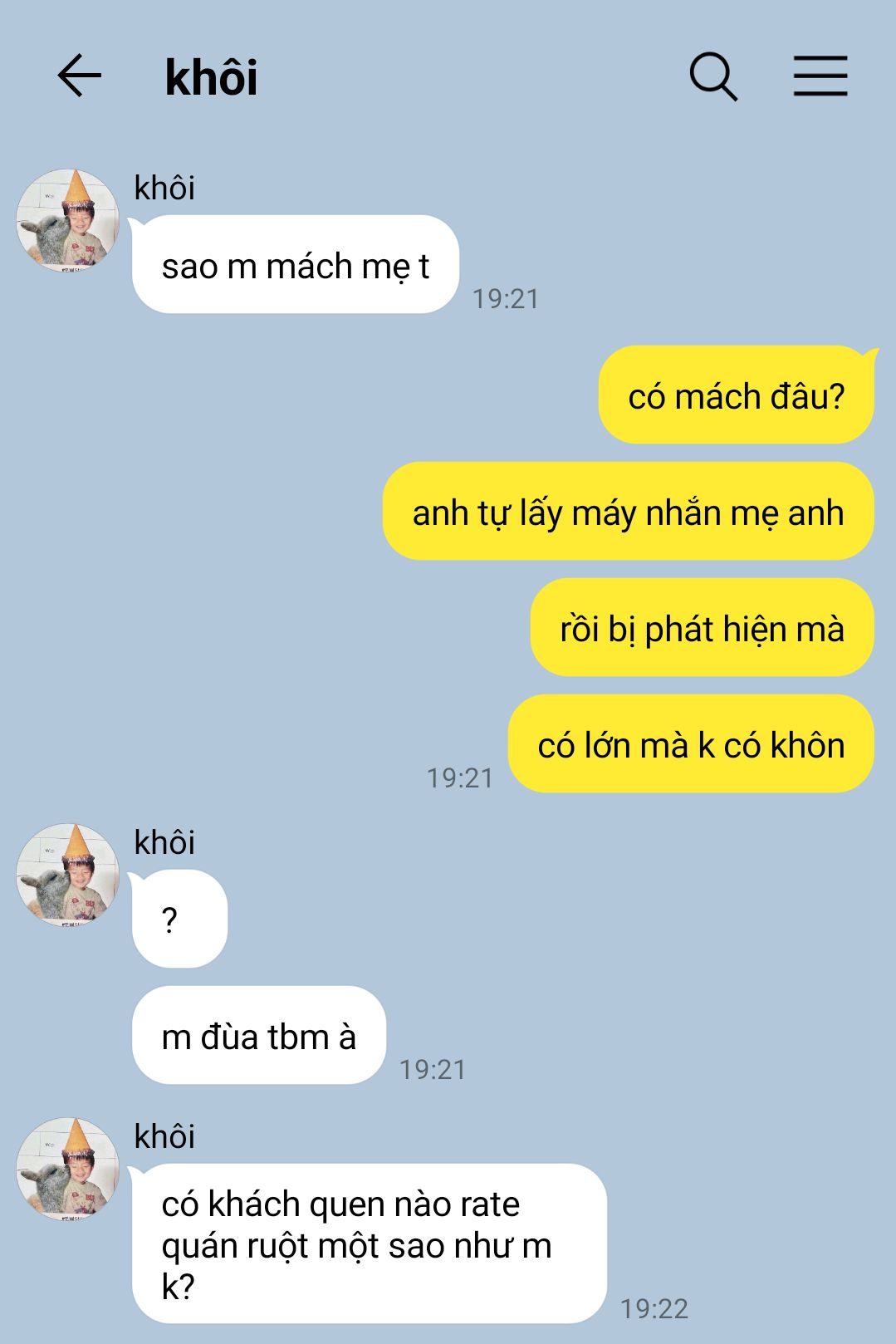Select the 'm đùa tbm à' bubble
Screen dimensions: 896x1344
pos(259,1036)
